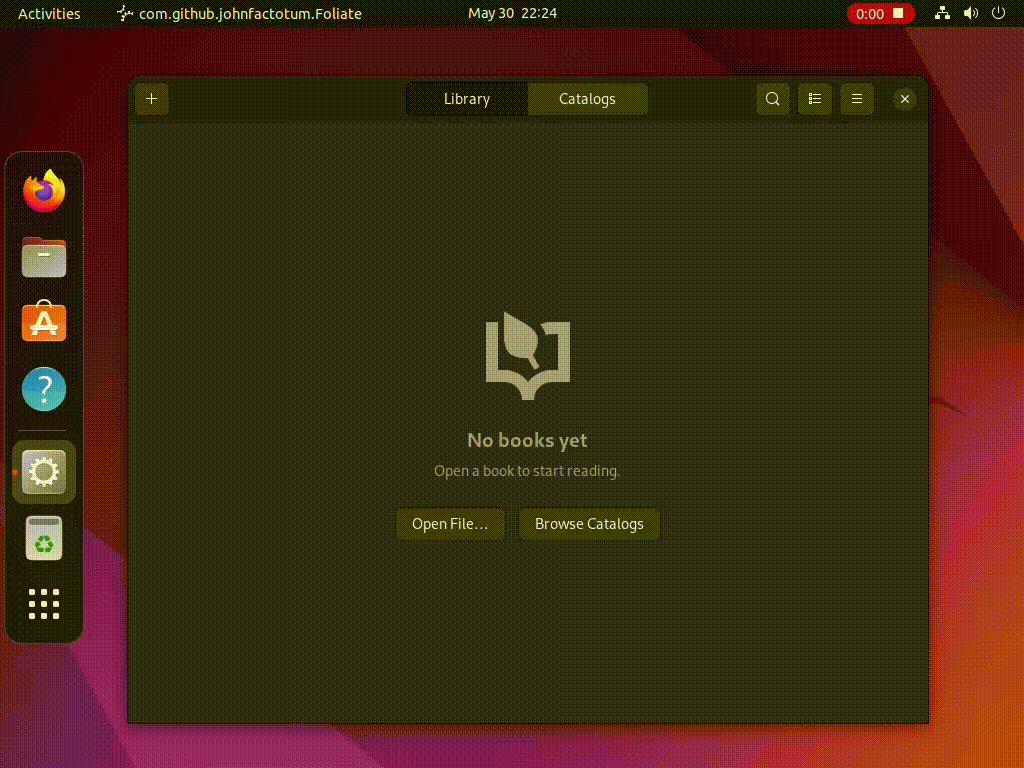Launch Firefox from the dock
1024x768 pixels.
(x=44, y=191)
